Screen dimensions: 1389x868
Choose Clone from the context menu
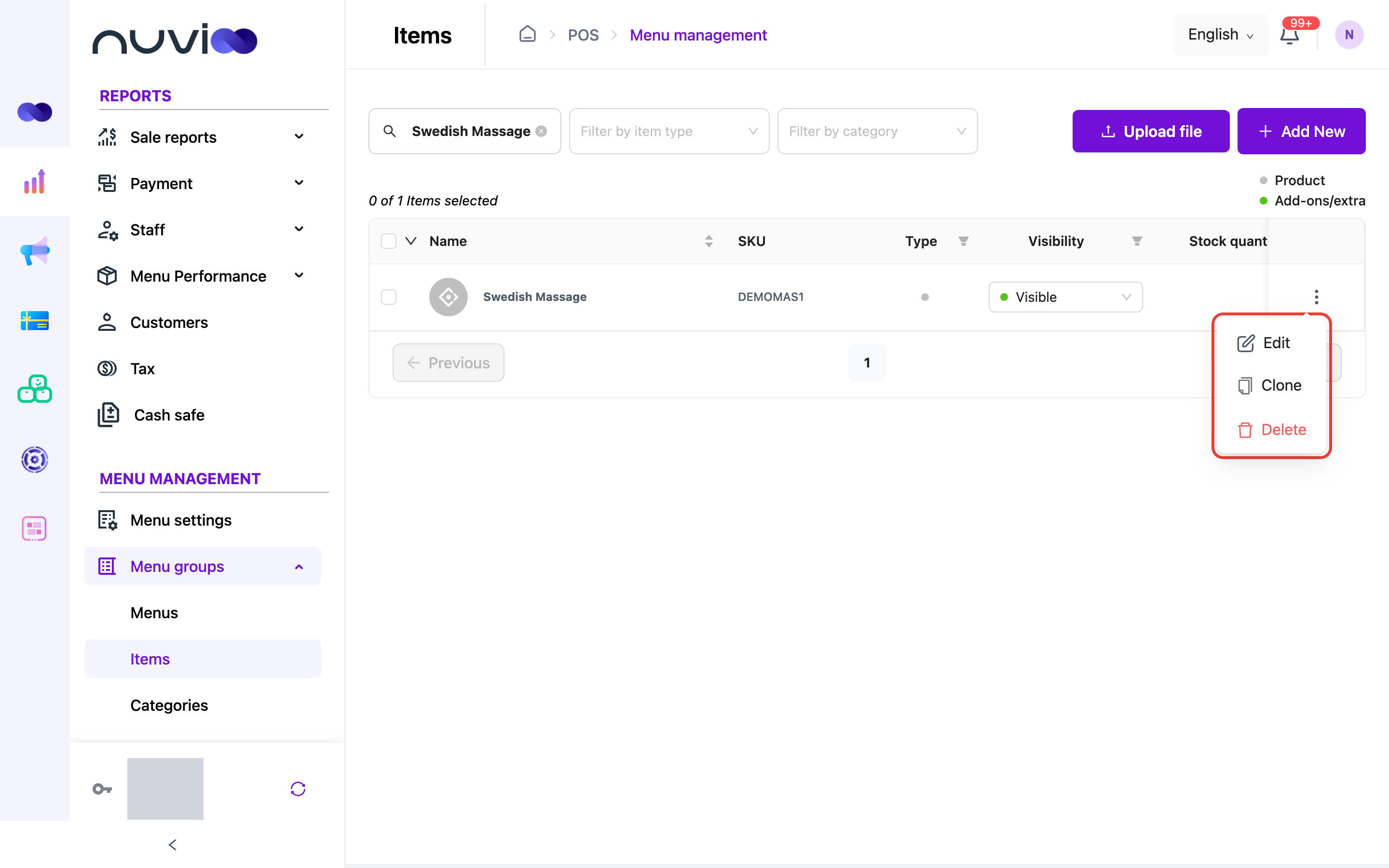tap(1269, 385)
